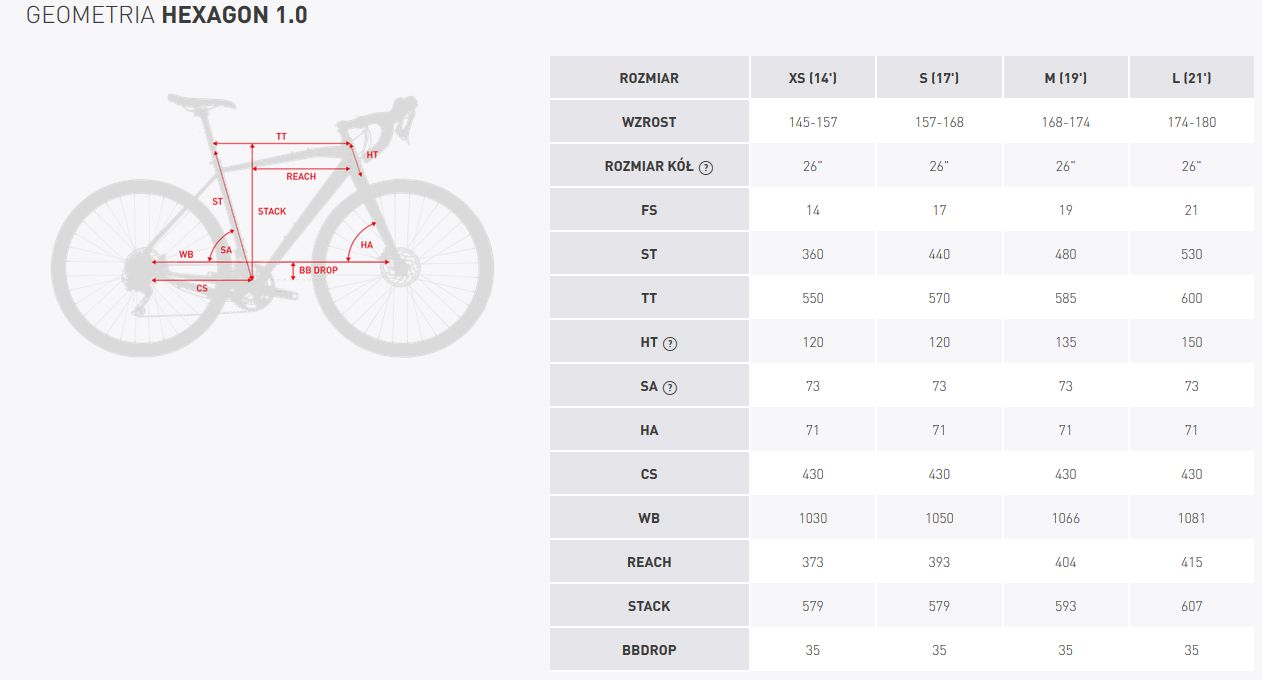Viewport: 1262px width, 680px height.
Task: Click the GEOMETRIA HEXAGON 1.0 heading
Action: coord(166,15)
